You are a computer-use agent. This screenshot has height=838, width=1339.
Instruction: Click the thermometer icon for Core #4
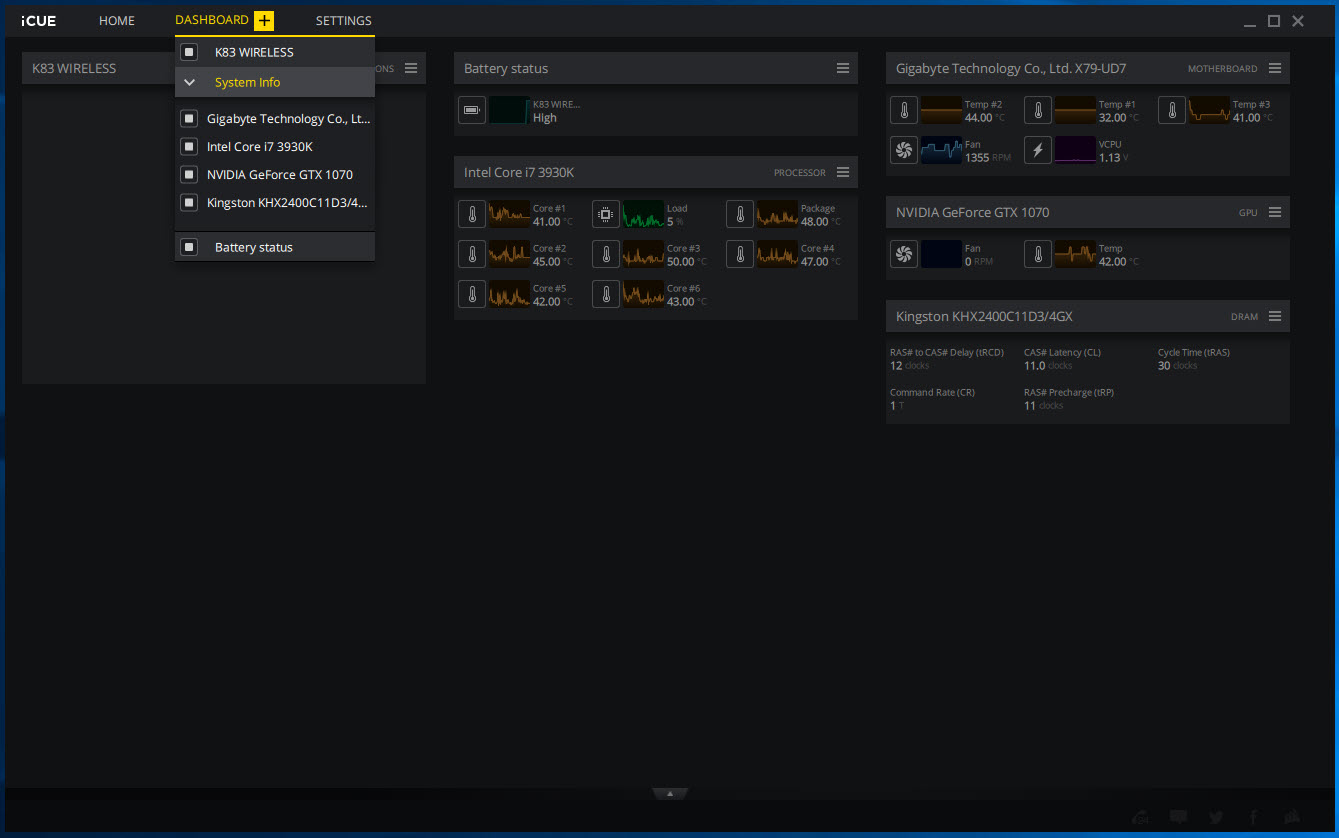(740, 254)
